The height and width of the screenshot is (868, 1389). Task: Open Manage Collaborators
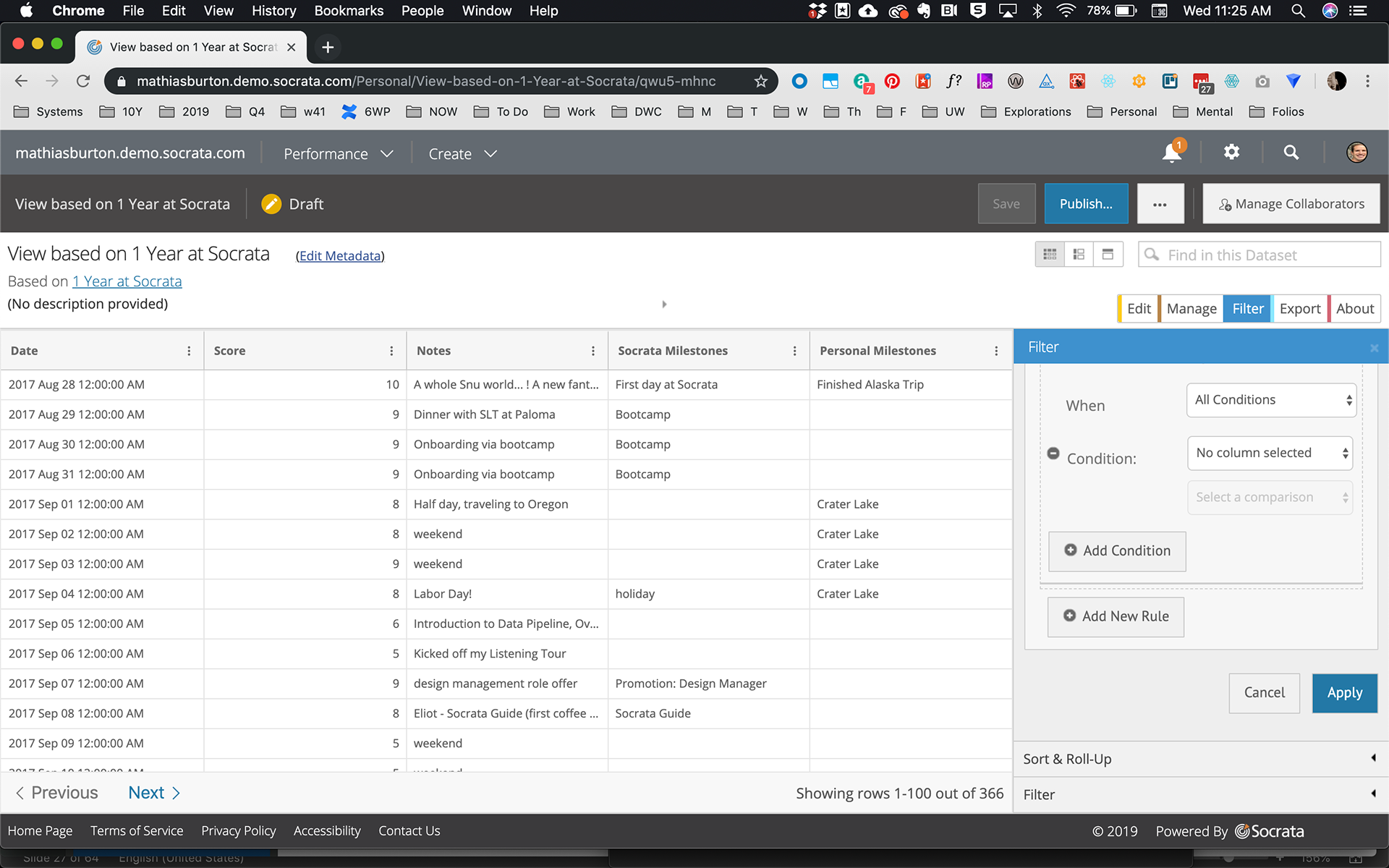(x=1291, y=204)
